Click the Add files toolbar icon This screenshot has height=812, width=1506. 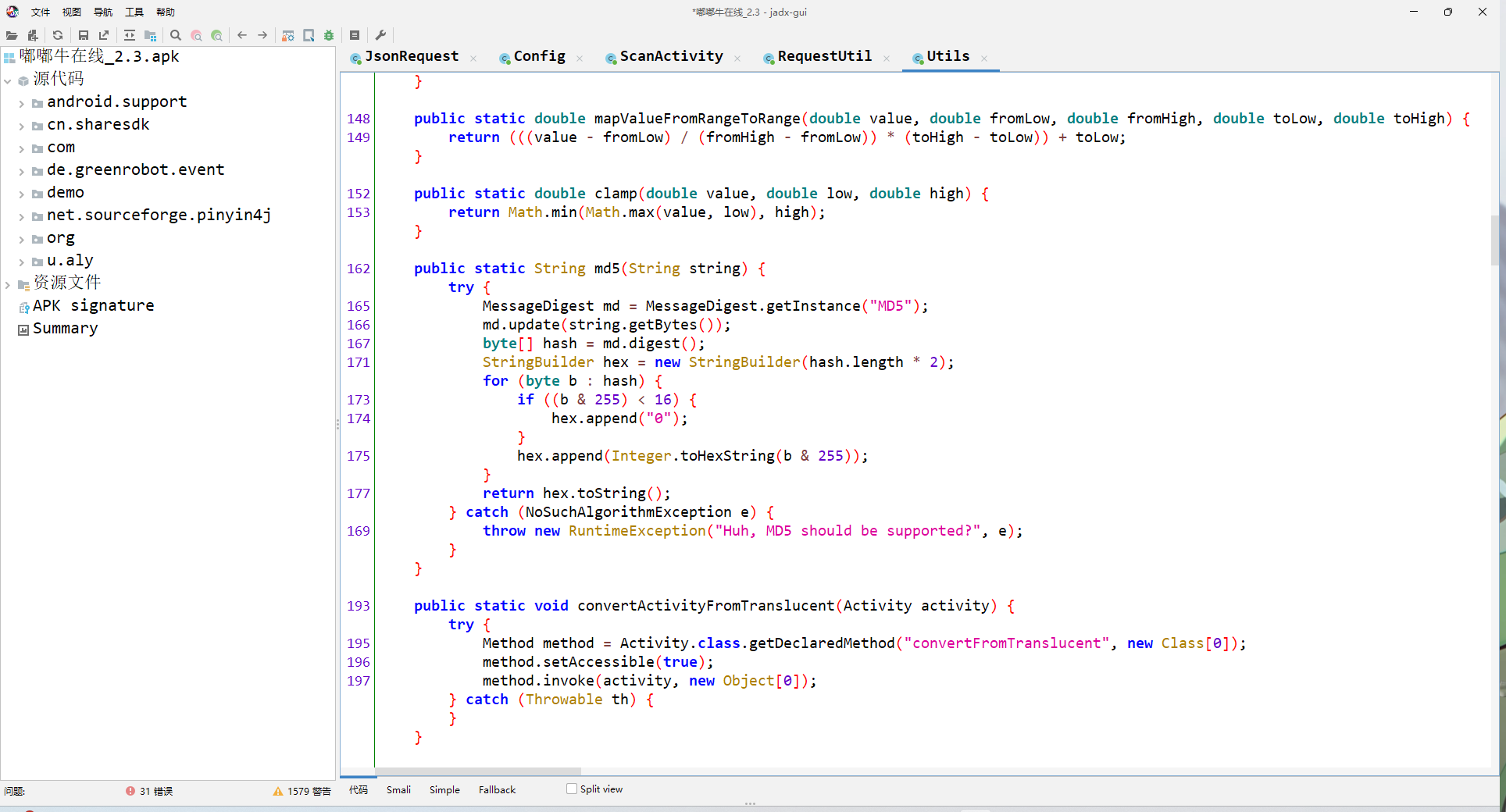coord(33,35)
